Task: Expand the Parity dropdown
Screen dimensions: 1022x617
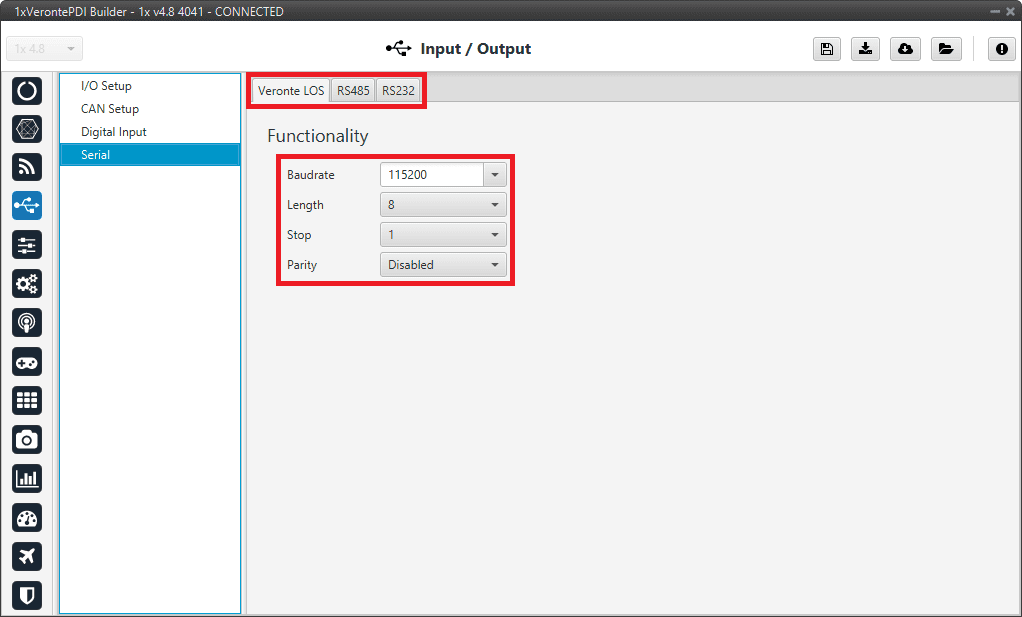Action: point(443,265)
